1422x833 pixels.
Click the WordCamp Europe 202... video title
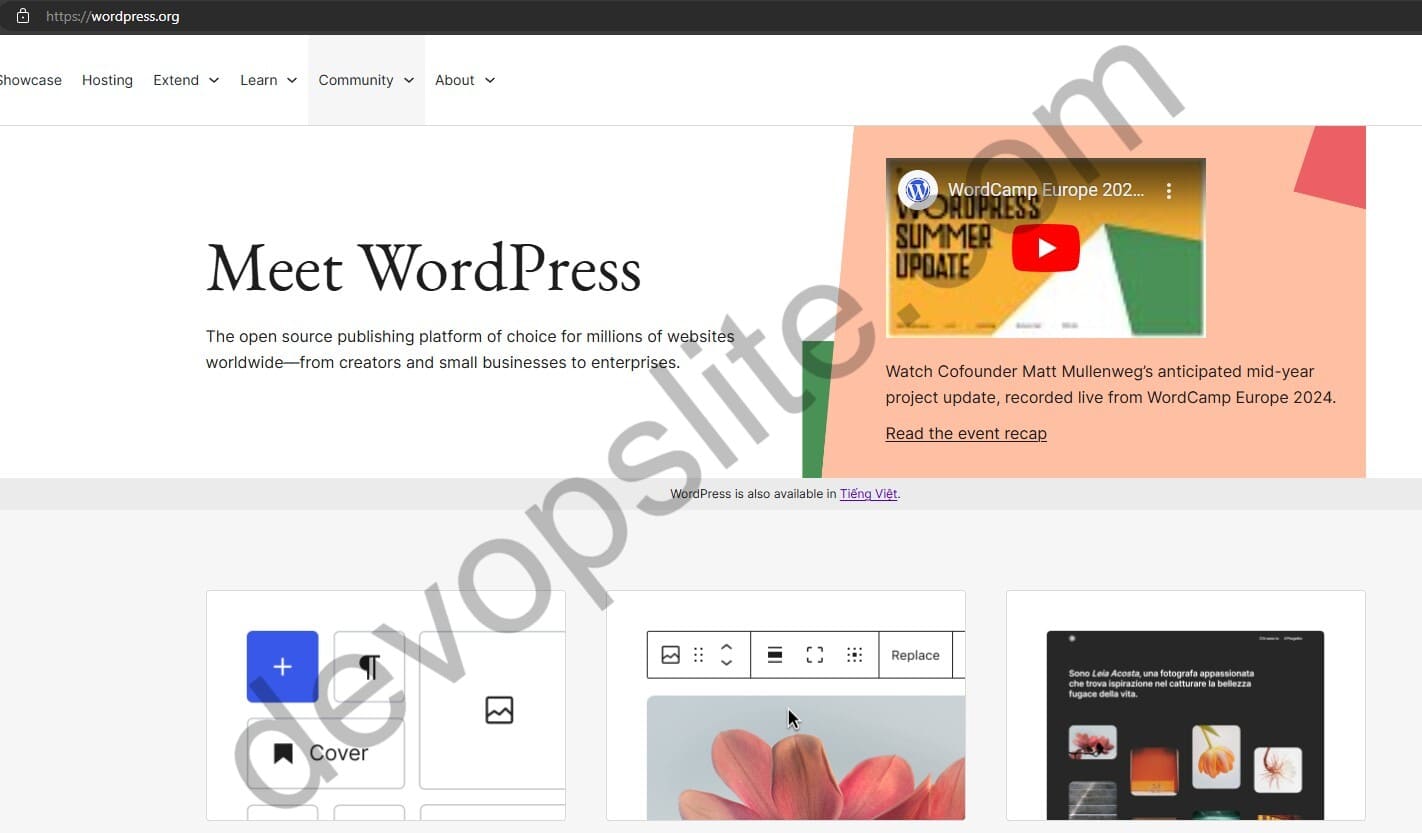pos(1046,190)
